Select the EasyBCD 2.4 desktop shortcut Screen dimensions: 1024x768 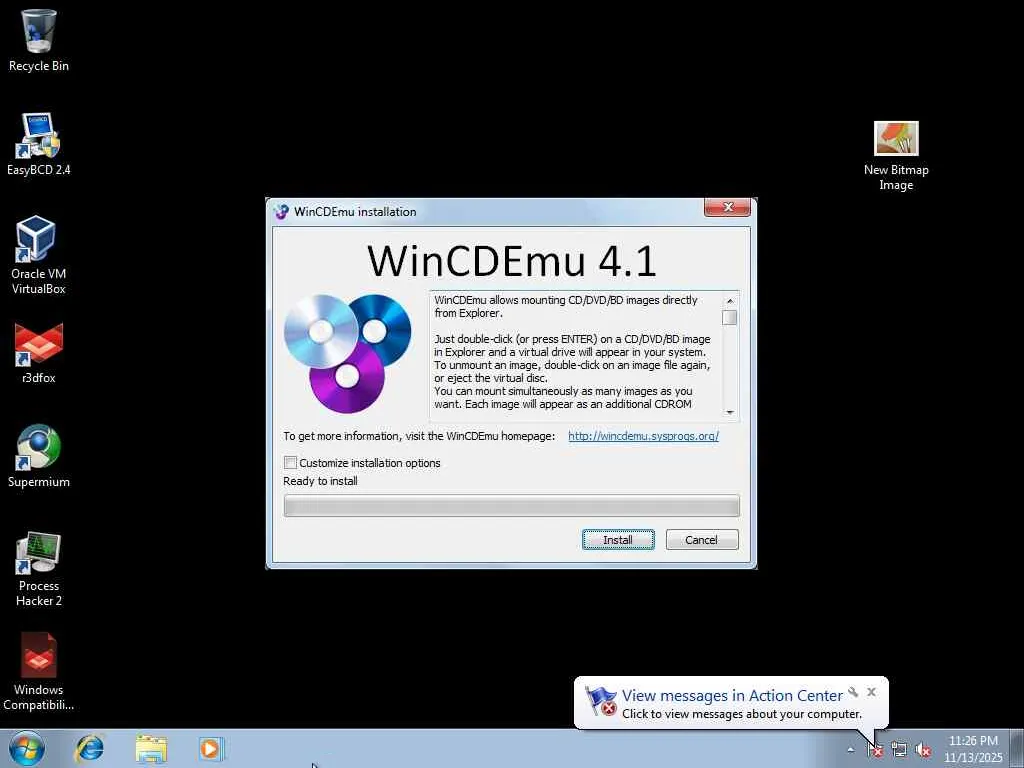pyautogui.click(x=39, y=144)
